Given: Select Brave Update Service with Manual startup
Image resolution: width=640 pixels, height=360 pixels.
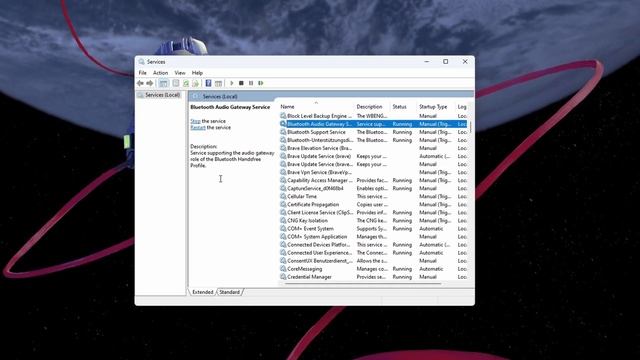Looking at the screenshot, I should pyautogui.click(x=373, y=164).
